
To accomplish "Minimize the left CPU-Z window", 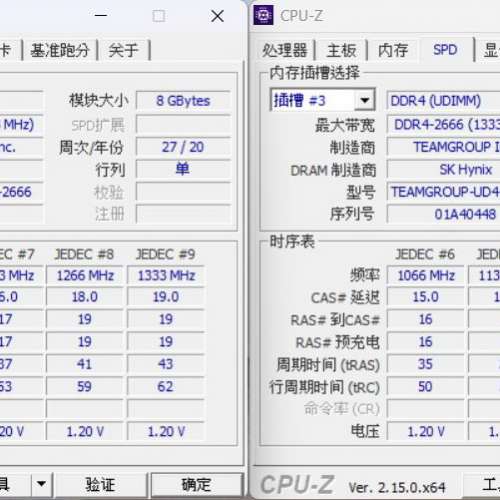I will click(101, 15).
